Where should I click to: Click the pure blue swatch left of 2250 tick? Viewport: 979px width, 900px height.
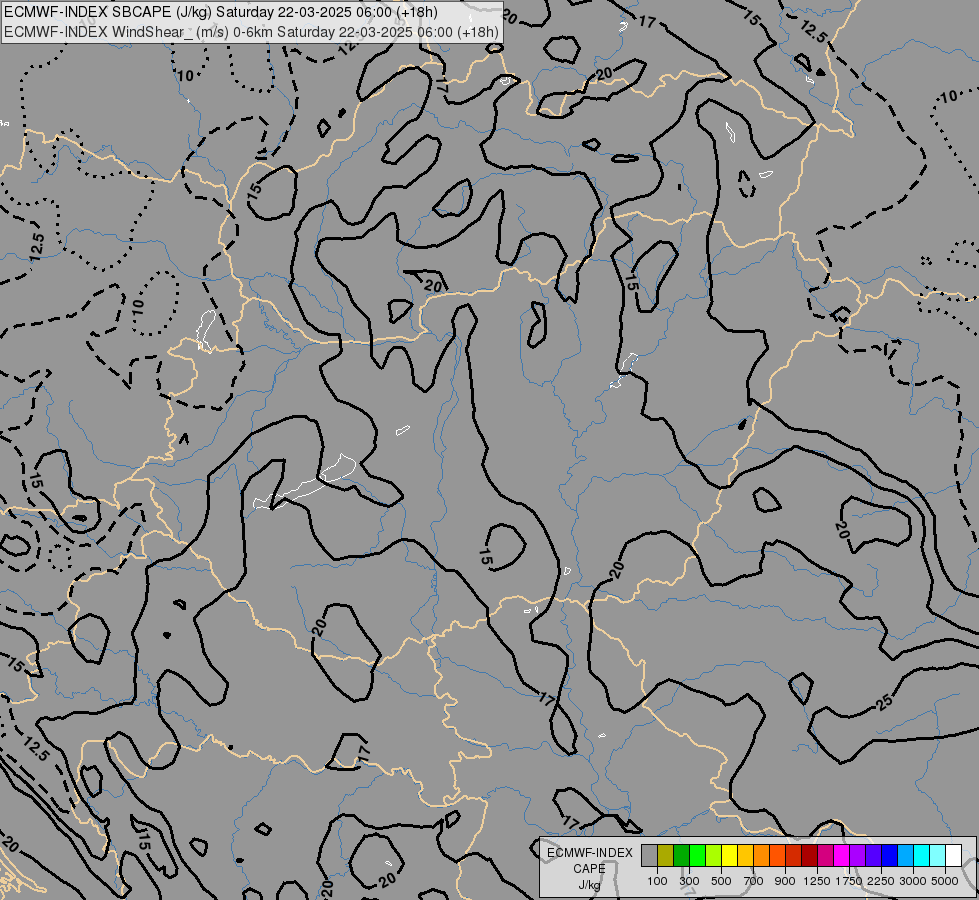(x=890, y=856)
